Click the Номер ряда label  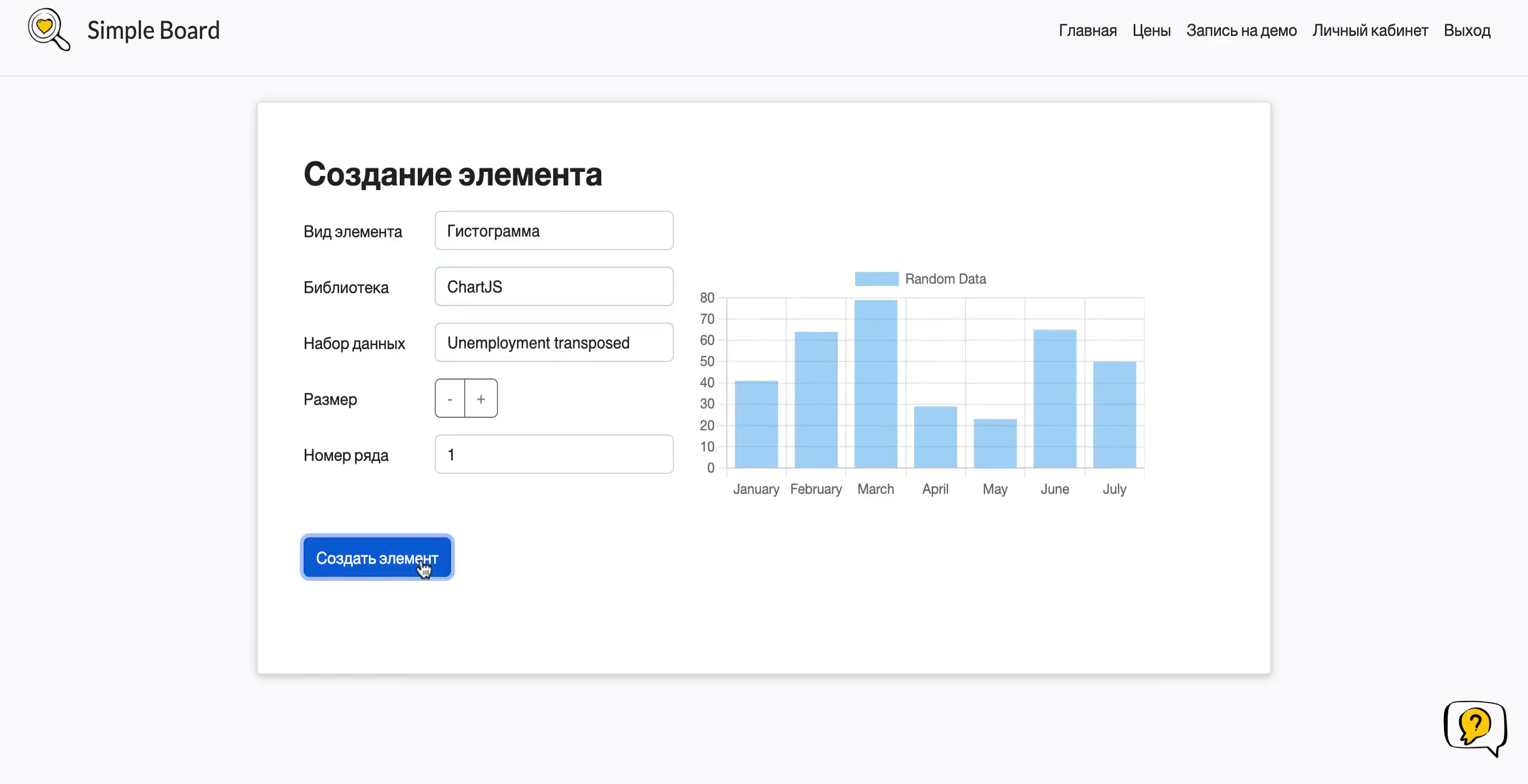[346, 455]
